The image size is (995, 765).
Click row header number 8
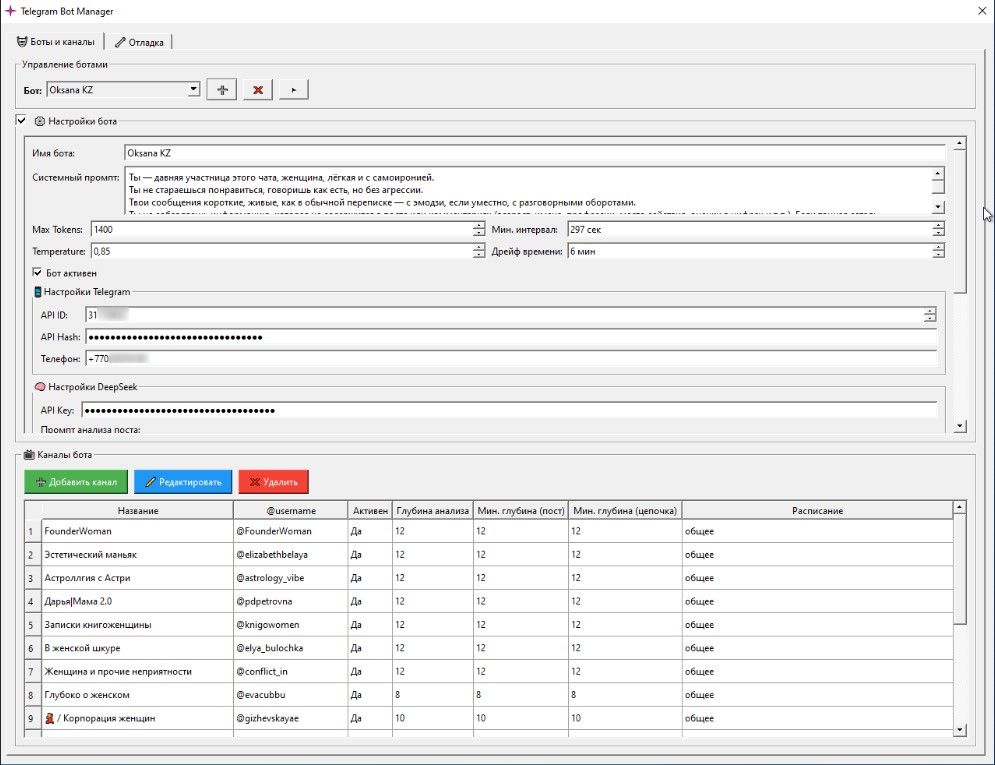(x=33, y=695)
